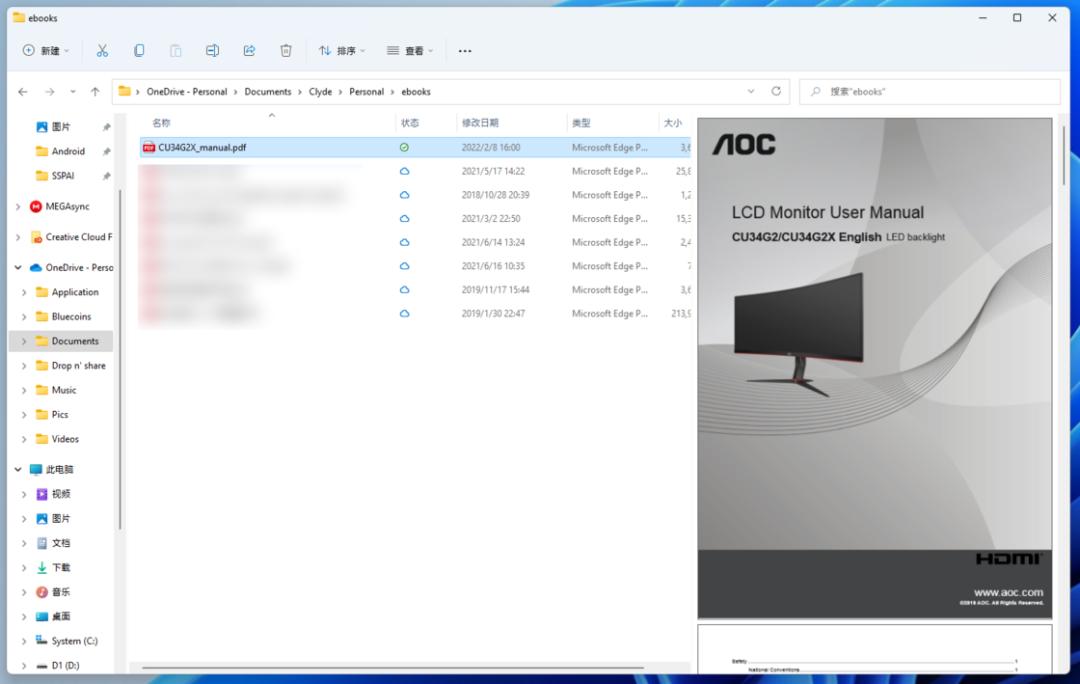Screen dimensions: 1080x684
Task: Go forward with the right arrow
Action: [50, 92]
